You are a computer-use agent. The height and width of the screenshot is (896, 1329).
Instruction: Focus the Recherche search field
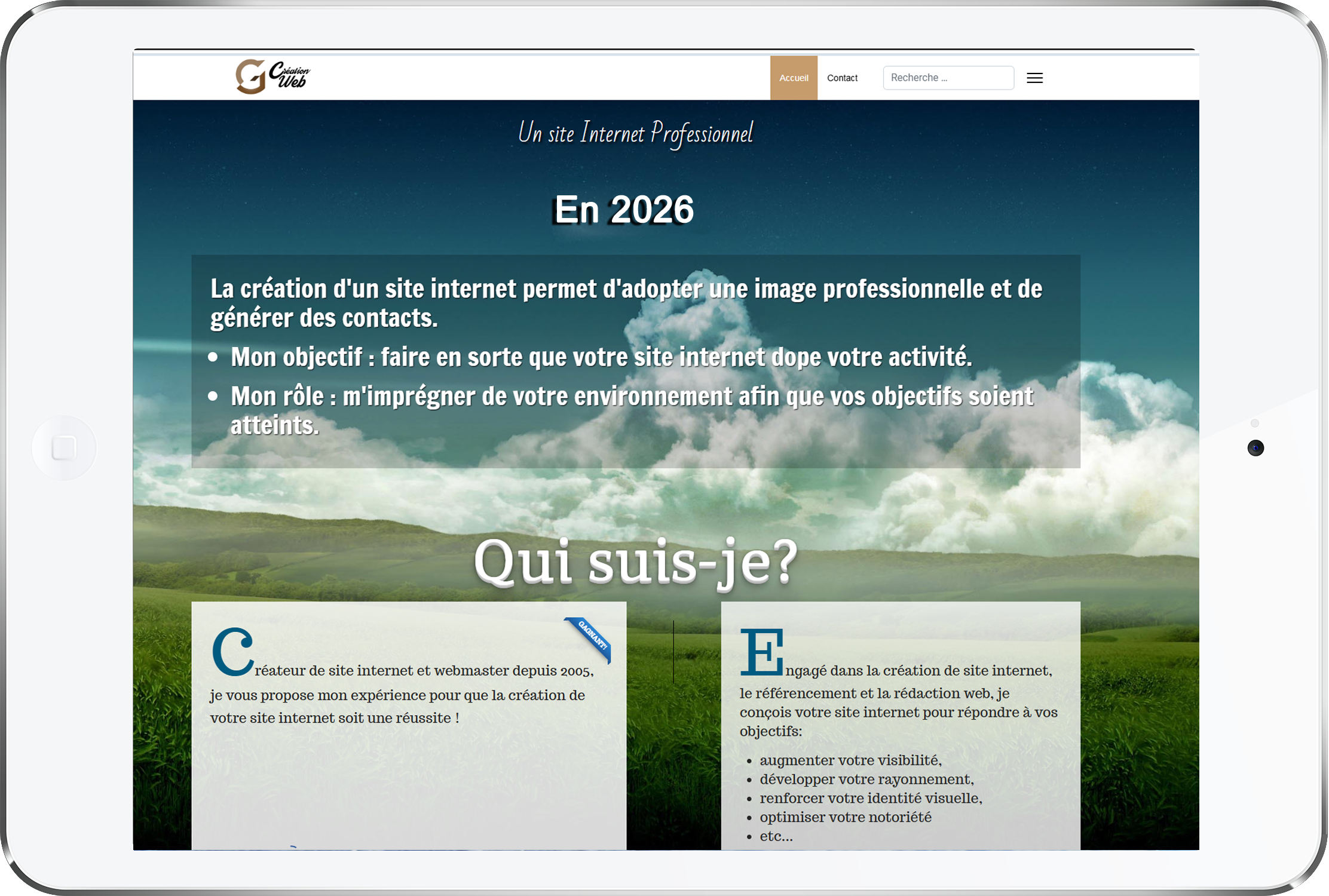948,78
